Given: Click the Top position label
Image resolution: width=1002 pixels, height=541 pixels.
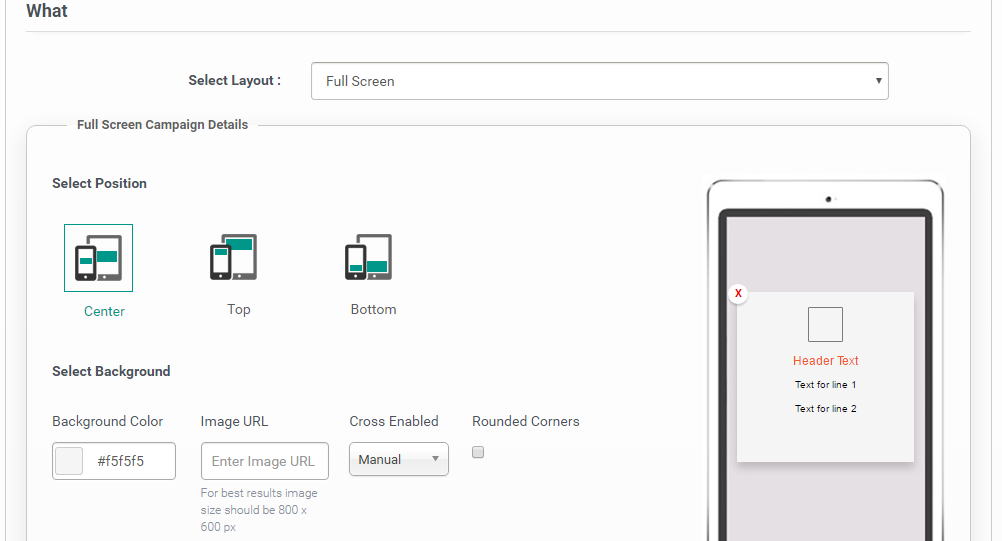Looking at the screenshot, I should (x=238, y=309).
